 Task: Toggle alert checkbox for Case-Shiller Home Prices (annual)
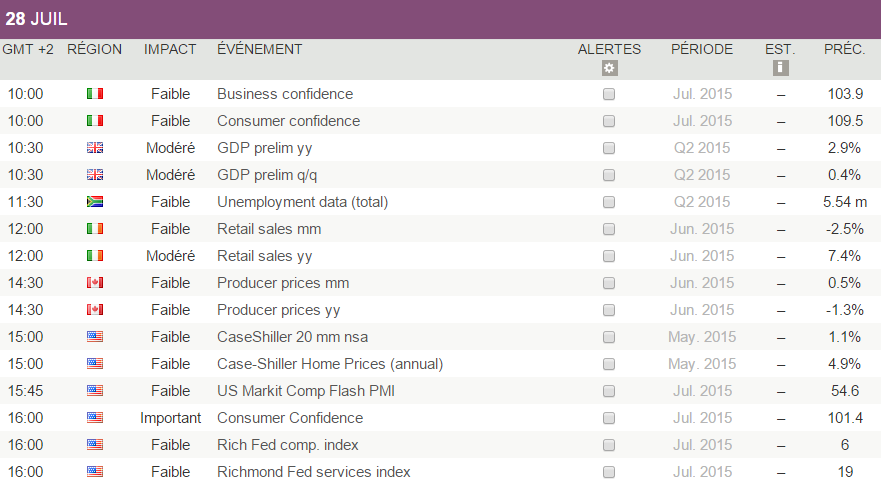click(609, 364)
